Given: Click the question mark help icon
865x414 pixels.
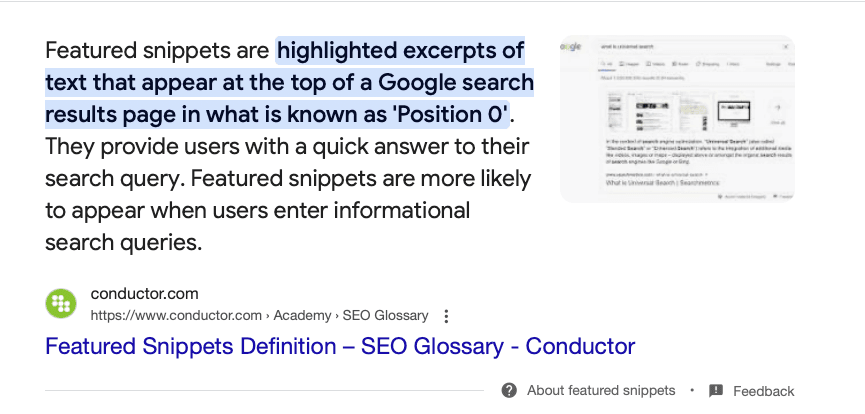Looking at the screenshot, I should pyautogui.click(x=510, y=390).
